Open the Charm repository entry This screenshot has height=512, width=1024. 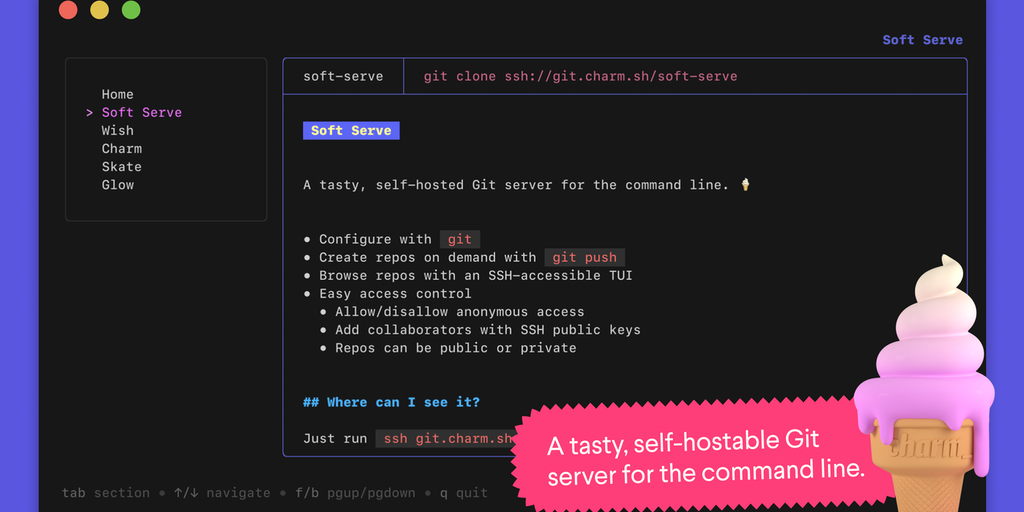click(x=121, y=149)
